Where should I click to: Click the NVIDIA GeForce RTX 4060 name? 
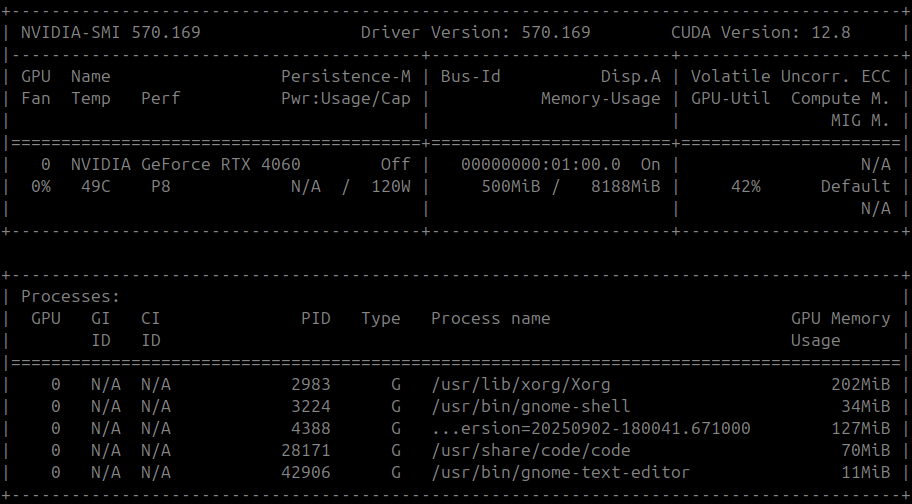(185, 164)
